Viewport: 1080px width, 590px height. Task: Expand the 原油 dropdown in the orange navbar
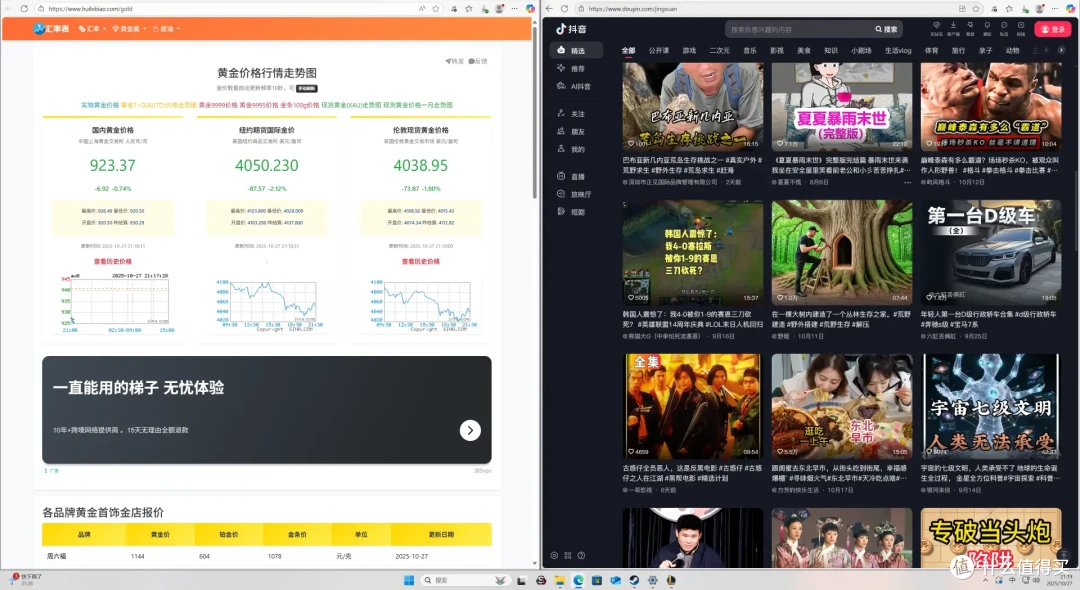click(166, 29)
